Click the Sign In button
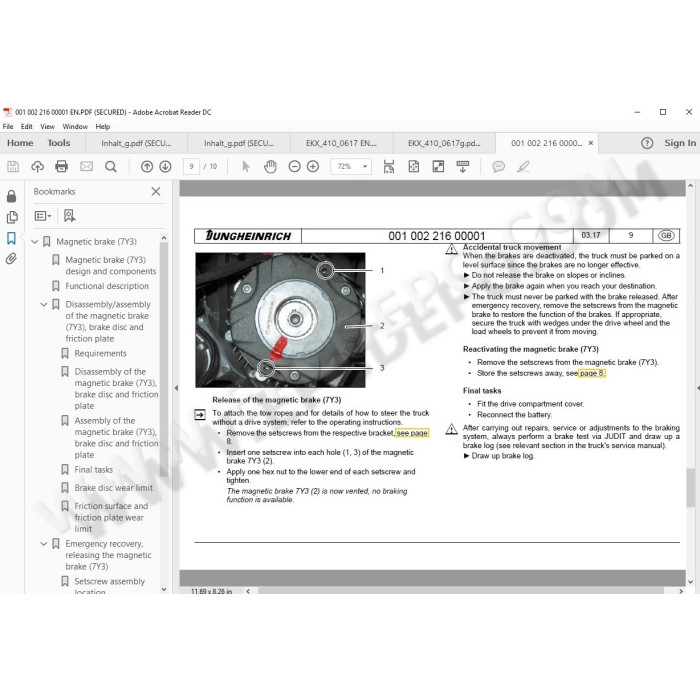700x700 pixels. click(x=680, y=143)
